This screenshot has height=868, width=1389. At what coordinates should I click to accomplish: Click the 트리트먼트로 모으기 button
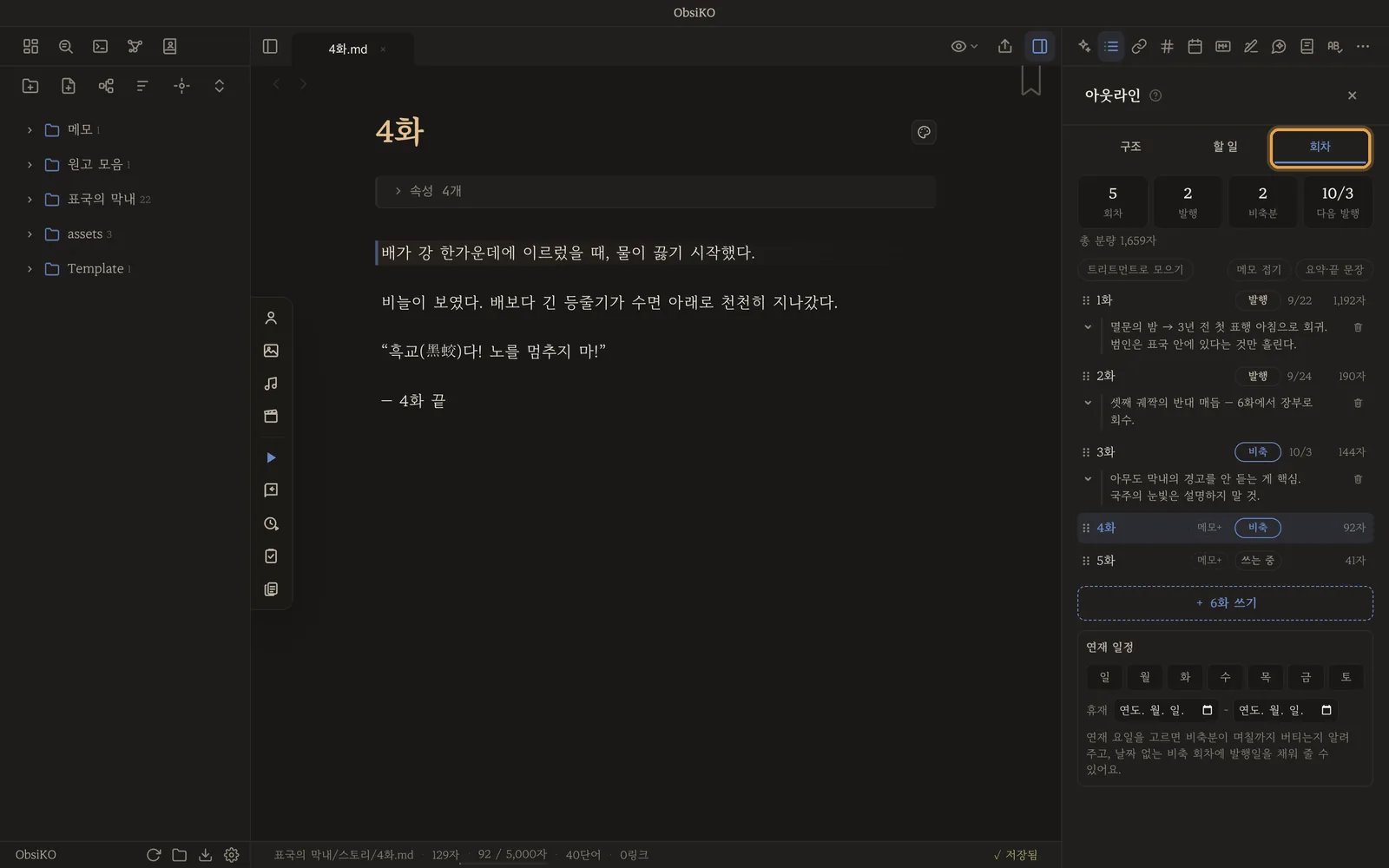coord(1135,269)
